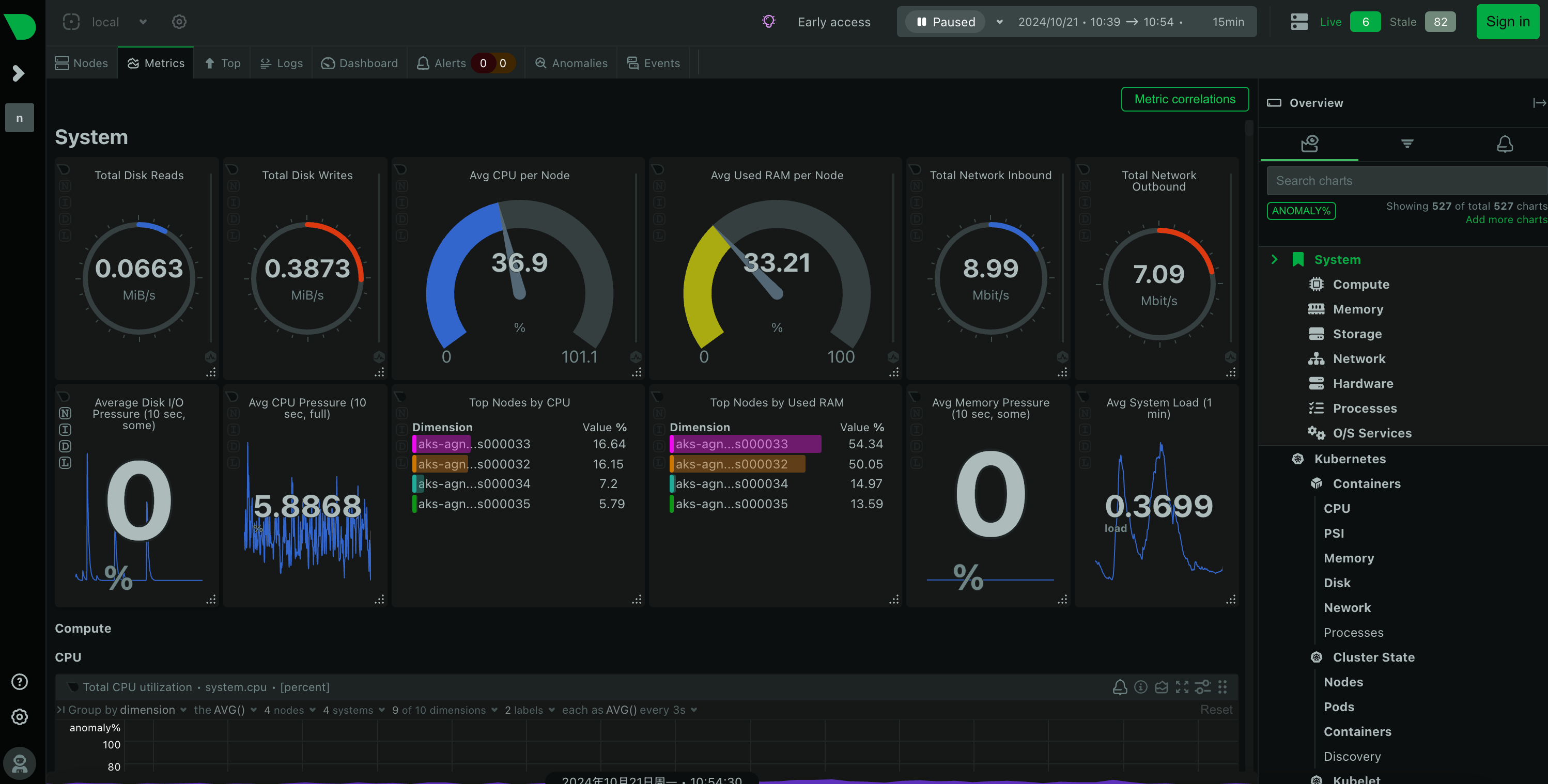
Task: Open the chart settings sliders icon on CPU chart
Action: pyautogui.click(x=1202, y=687)
